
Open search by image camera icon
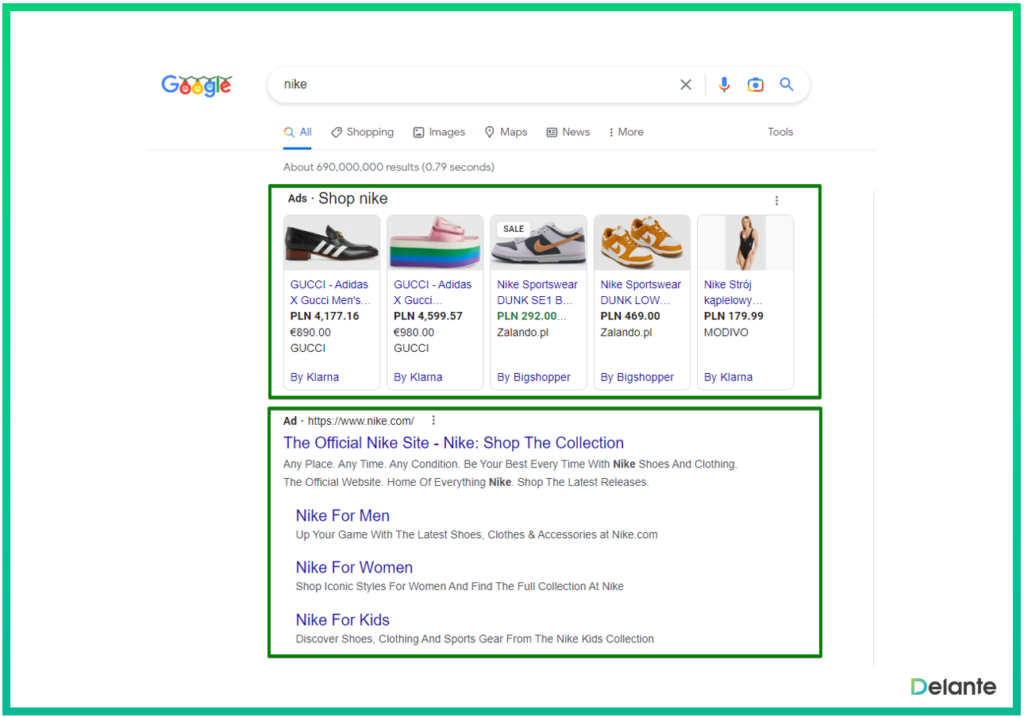(x=755, y=85)
